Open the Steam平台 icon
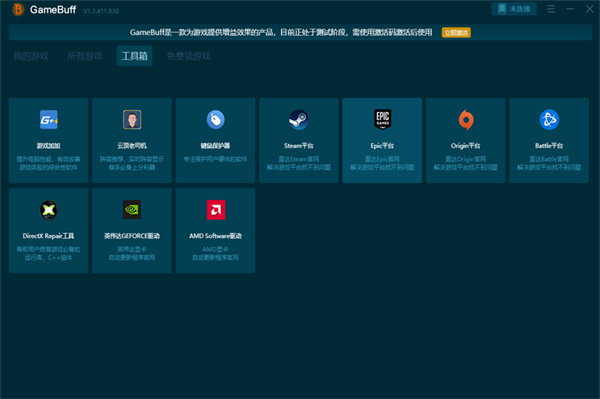 (x=298, y=120)
